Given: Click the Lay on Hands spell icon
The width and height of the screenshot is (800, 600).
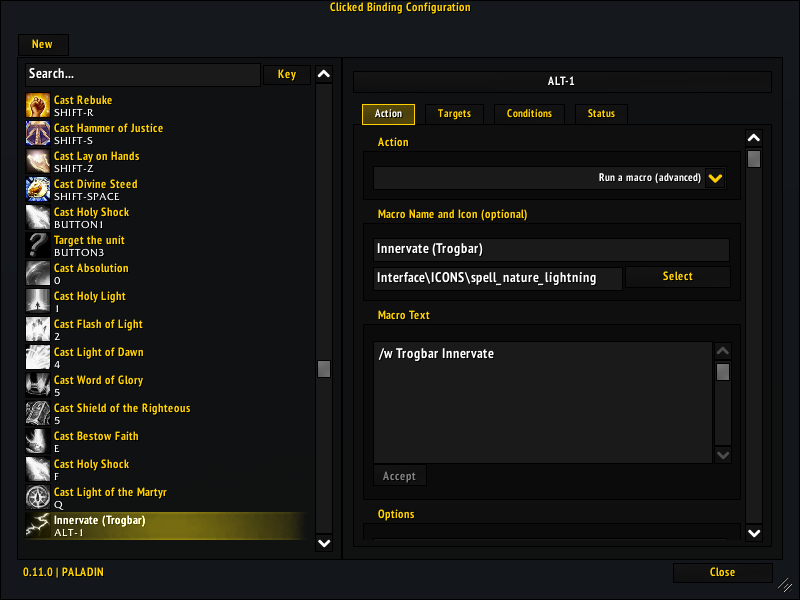Looking at the screenshot, I should coord(38,161).
